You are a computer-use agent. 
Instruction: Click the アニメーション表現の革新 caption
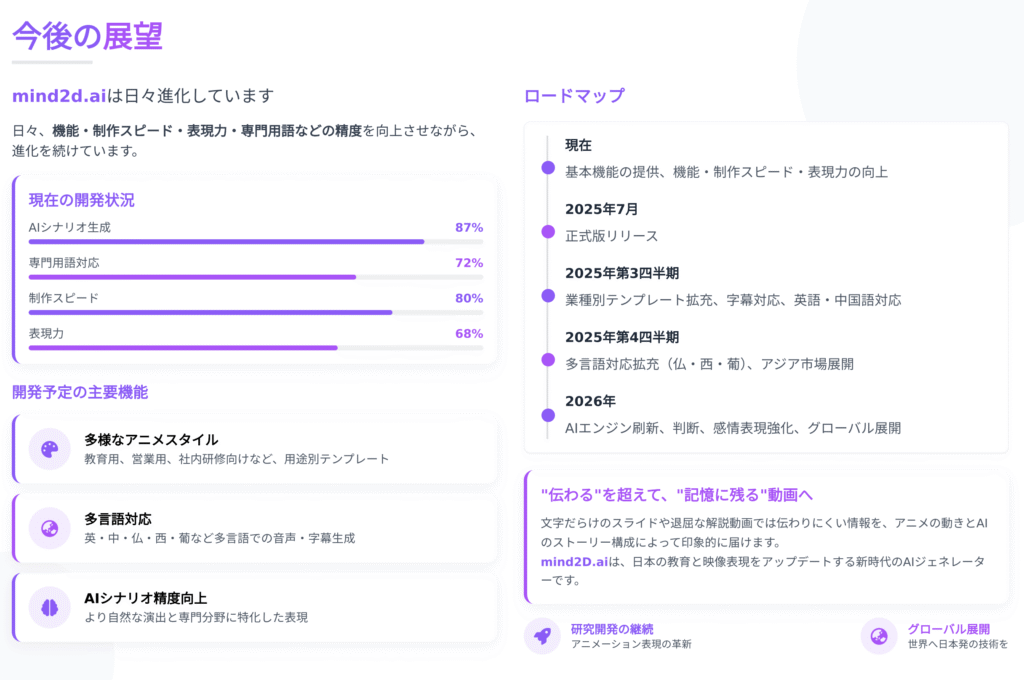pos(631,644)
